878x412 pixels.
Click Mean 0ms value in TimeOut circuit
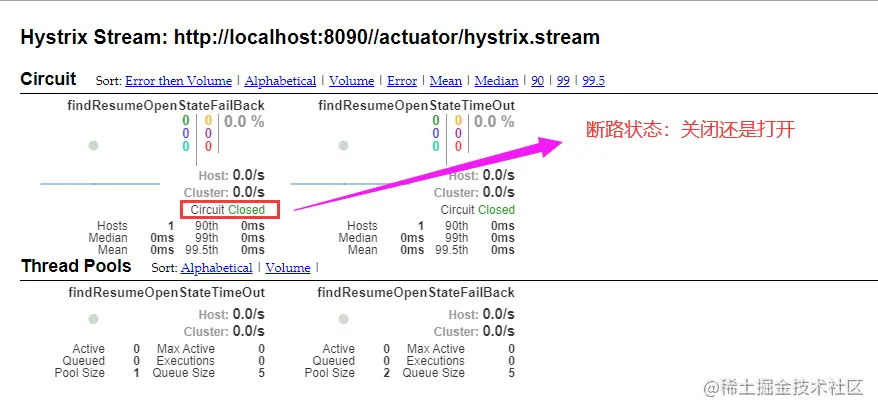point(412,250)
